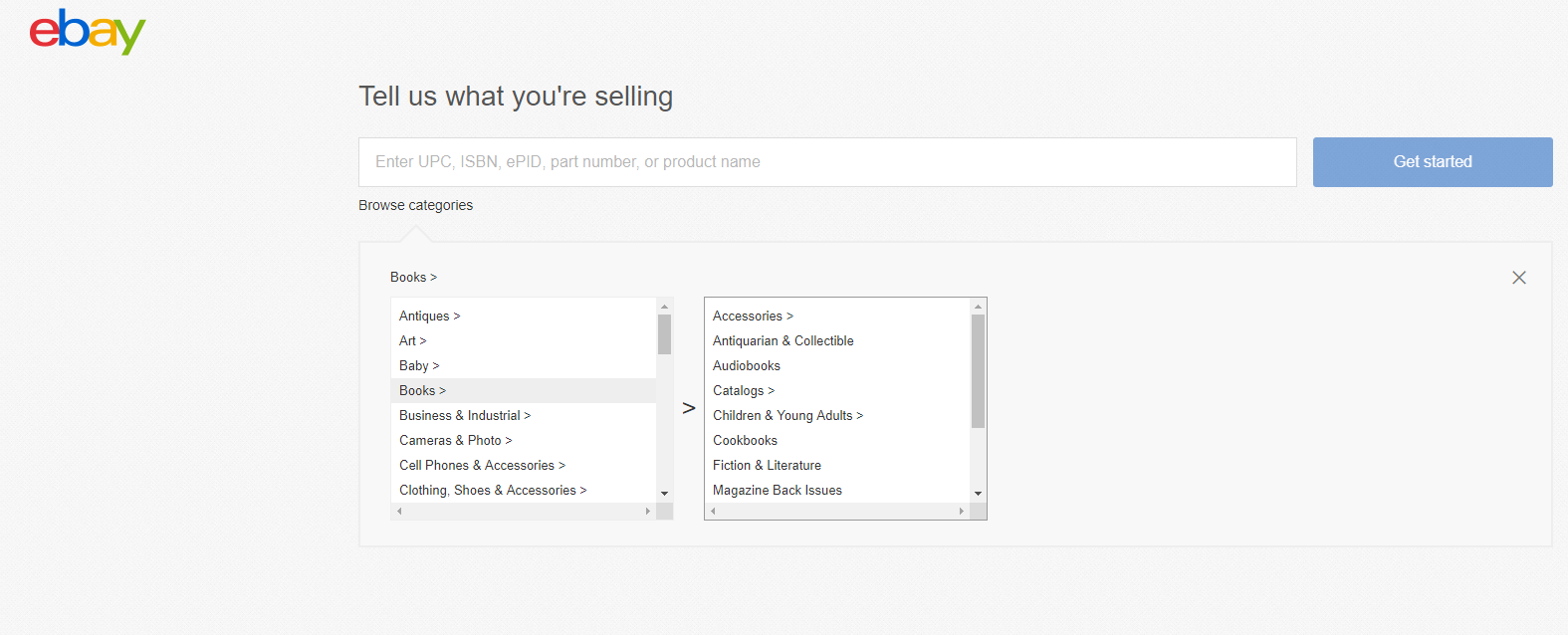Click down arrow of subcategory list scrollbar
The image size is (1568, 635).
978,494
